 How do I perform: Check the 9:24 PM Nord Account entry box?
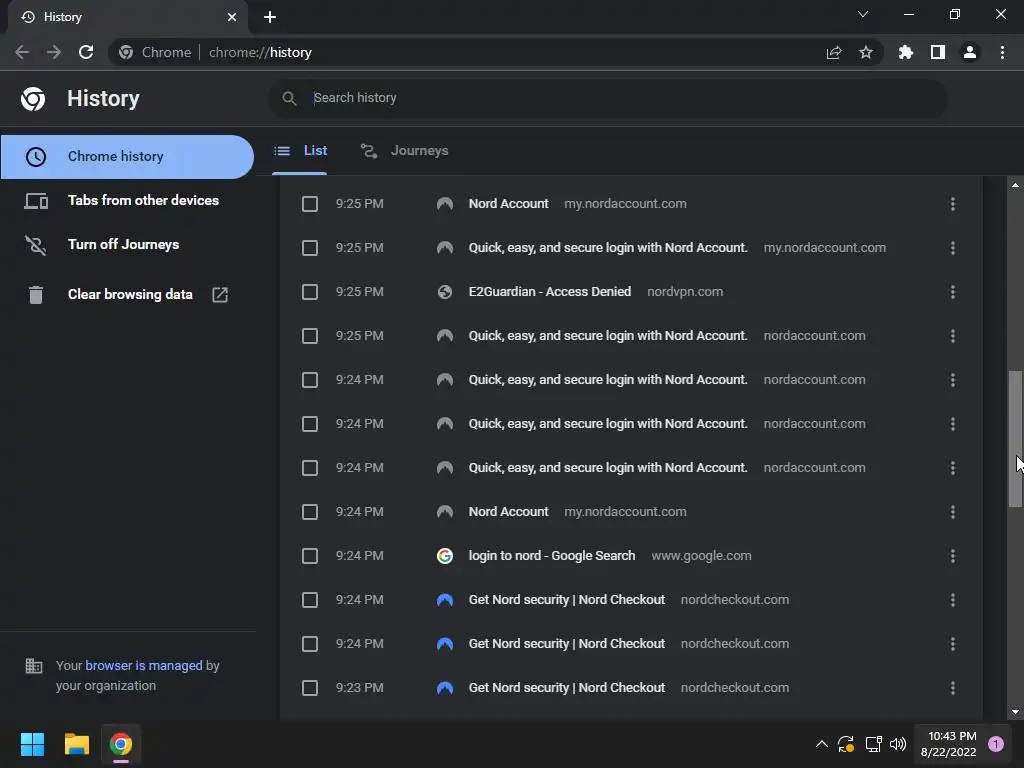pyautogui.click(x=310, y=512)
